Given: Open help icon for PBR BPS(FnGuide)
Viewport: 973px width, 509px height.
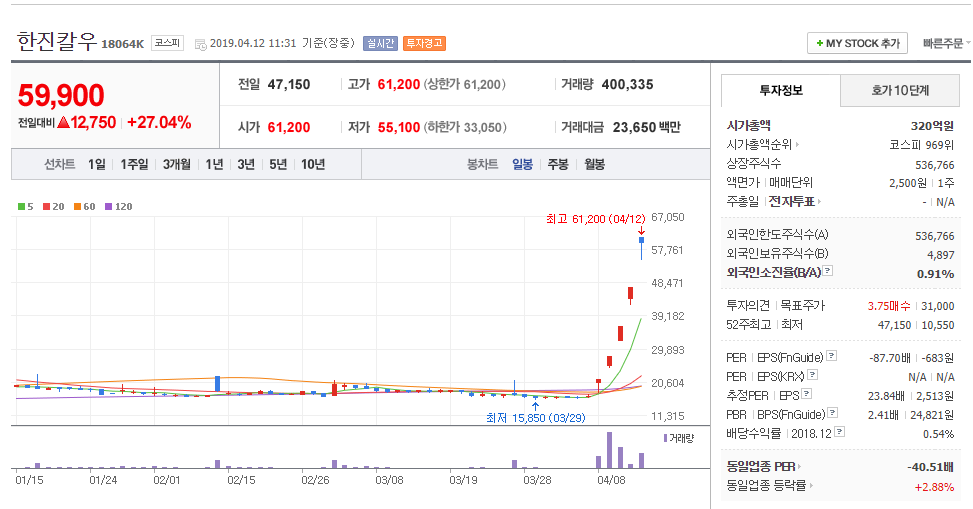Looking at the screenshot, I should point(833,413).
